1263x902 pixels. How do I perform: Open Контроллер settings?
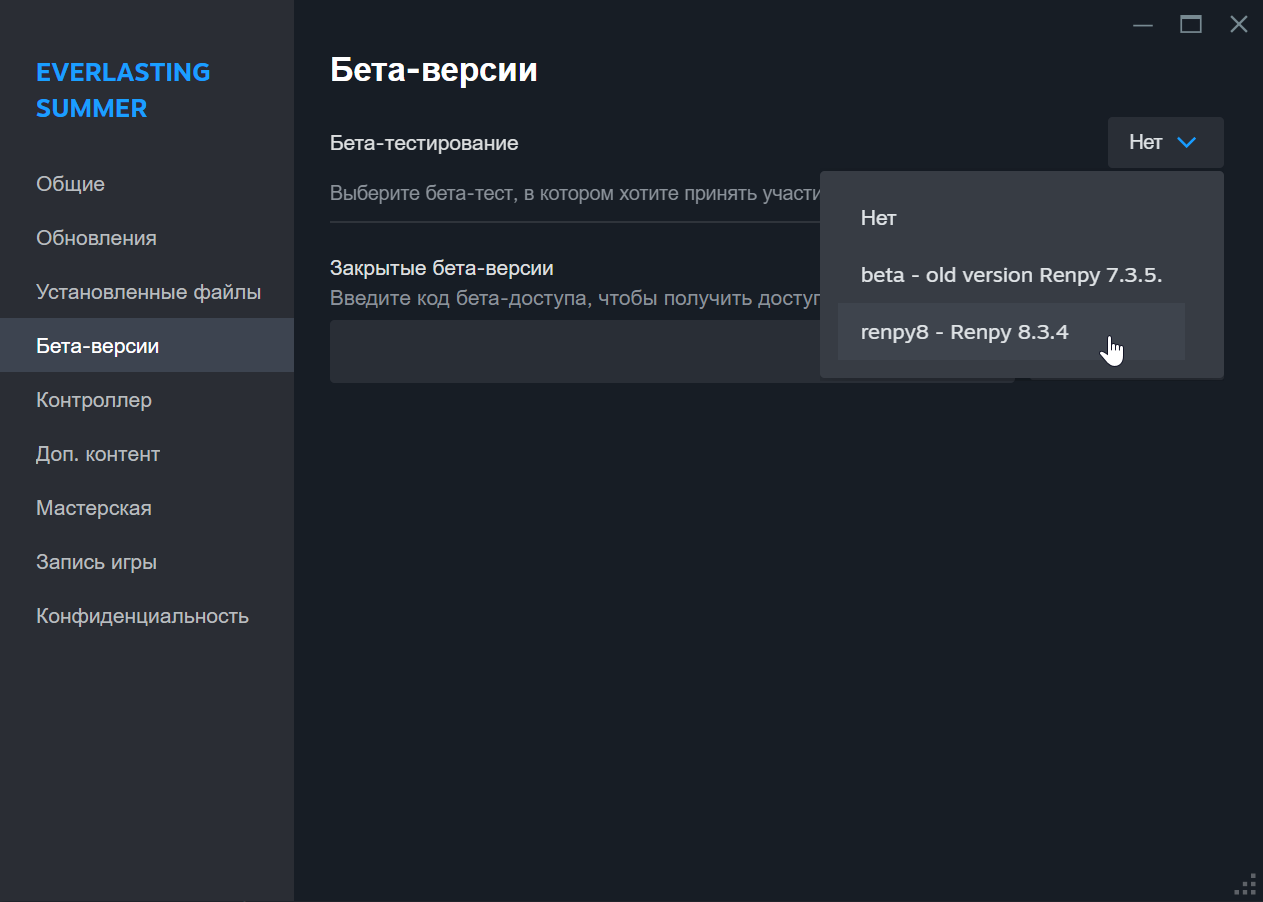[x=94, y=400]
